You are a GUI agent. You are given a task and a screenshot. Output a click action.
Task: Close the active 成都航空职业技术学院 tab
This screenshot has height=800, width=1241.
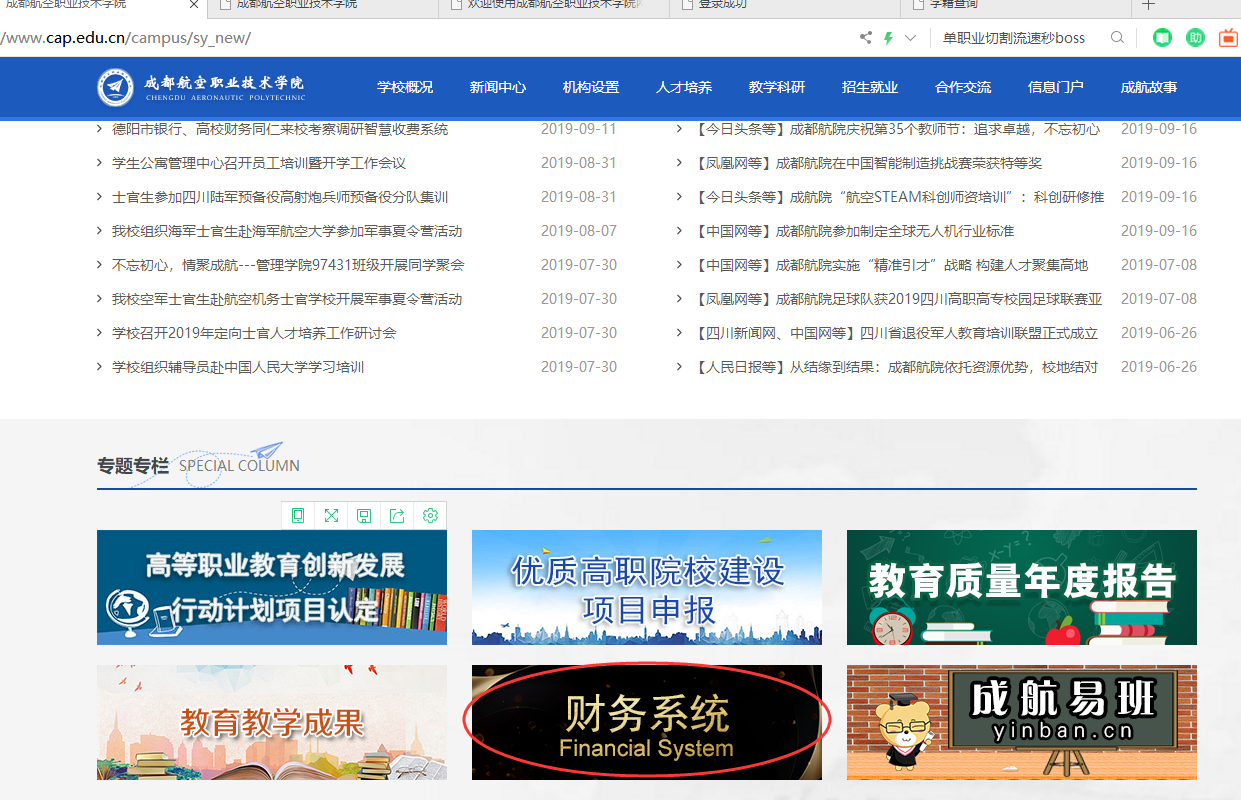pos(194,5)
